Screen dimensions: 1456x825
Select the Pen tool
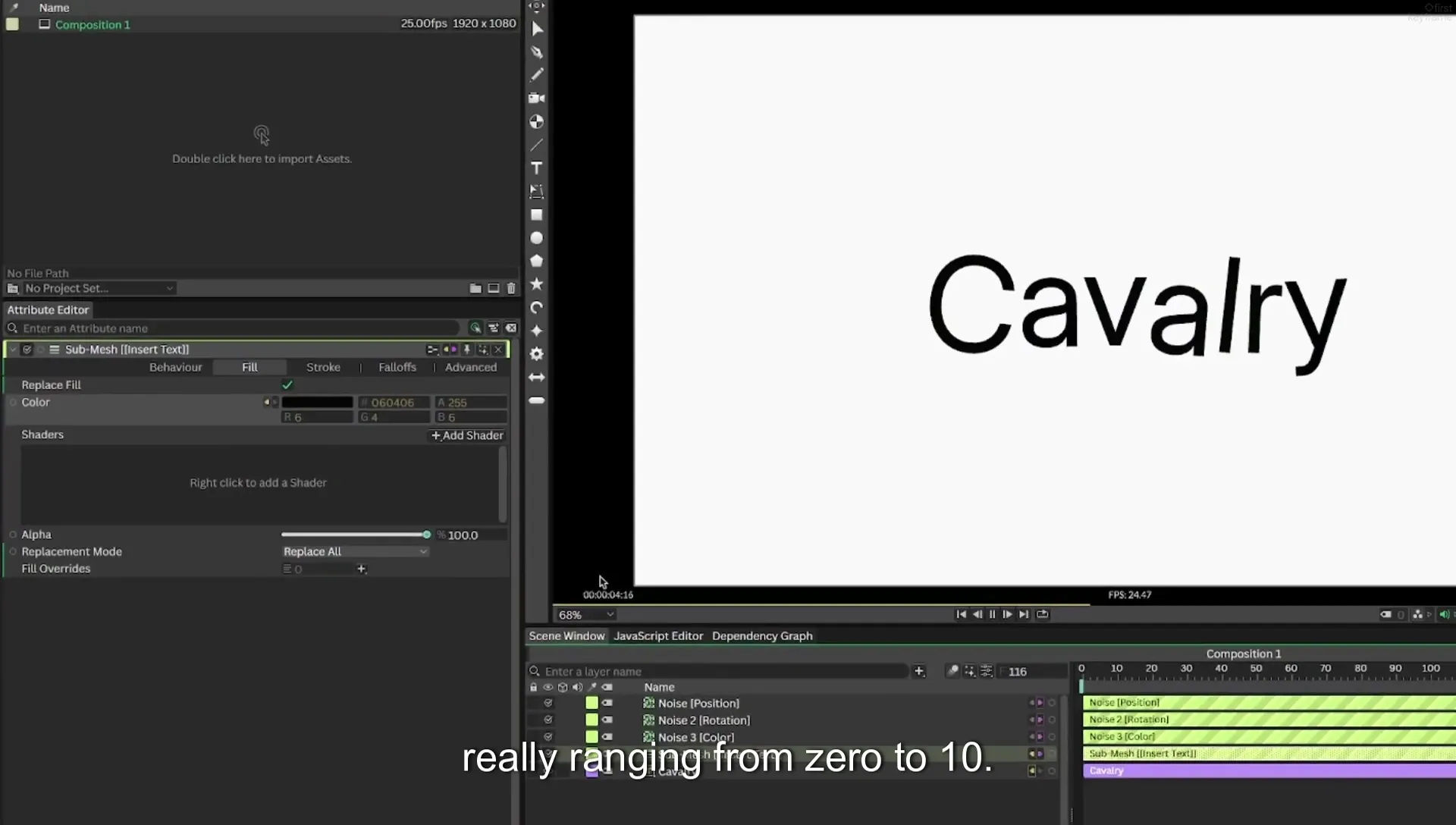pyautogui.click(x=537, y=52)
